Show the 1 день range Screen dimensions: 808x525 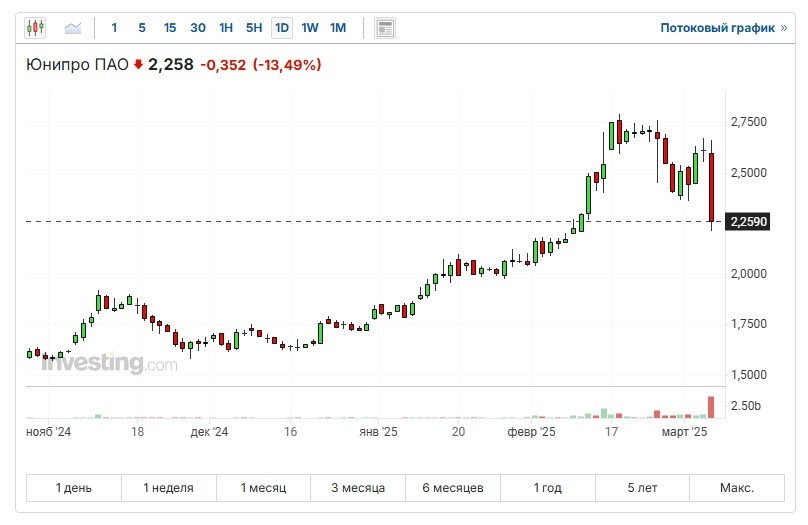coord(74,488)
